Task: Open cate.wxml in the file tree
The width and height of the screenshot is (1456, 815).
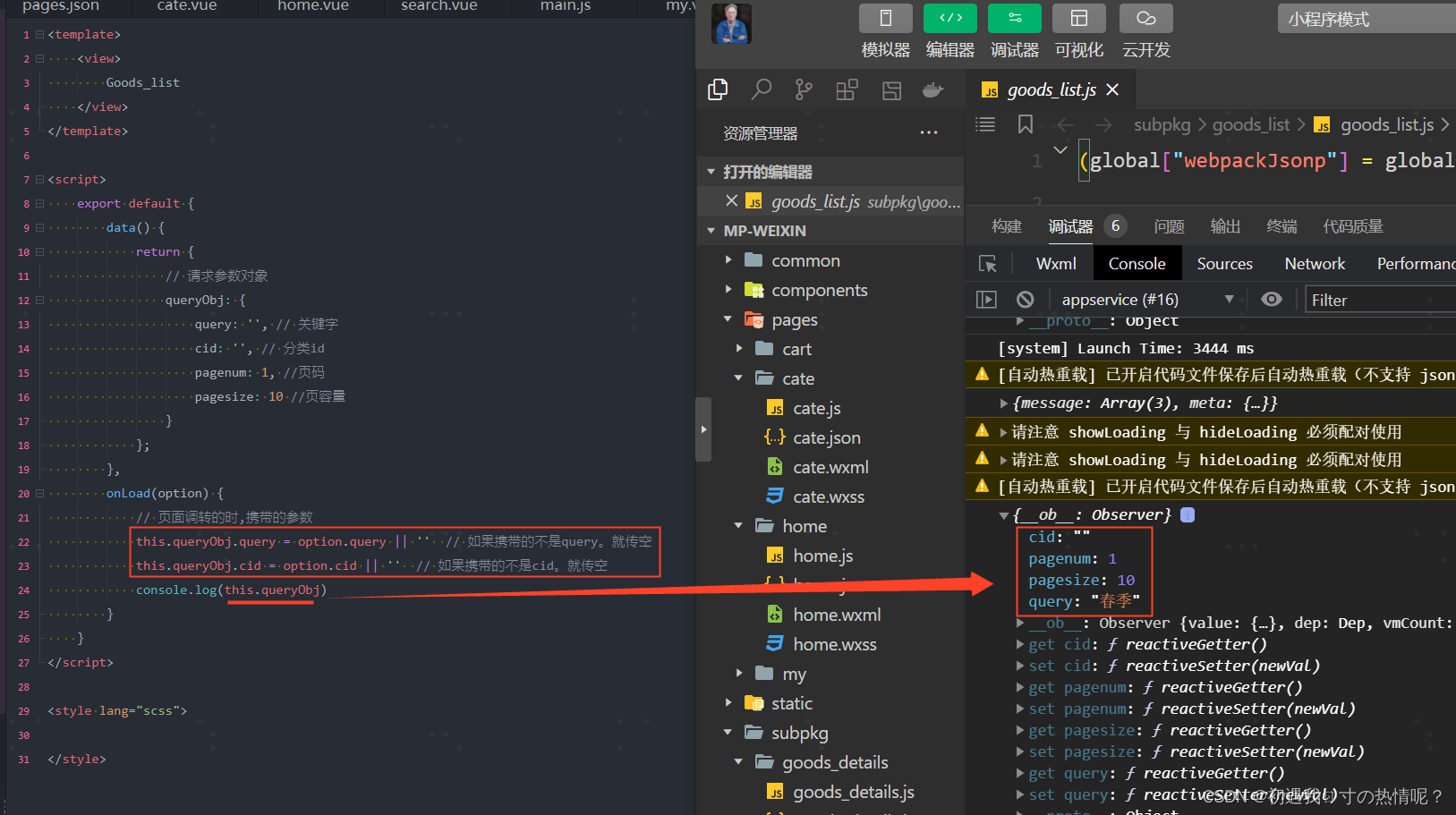Action: [x=830, y=467]
